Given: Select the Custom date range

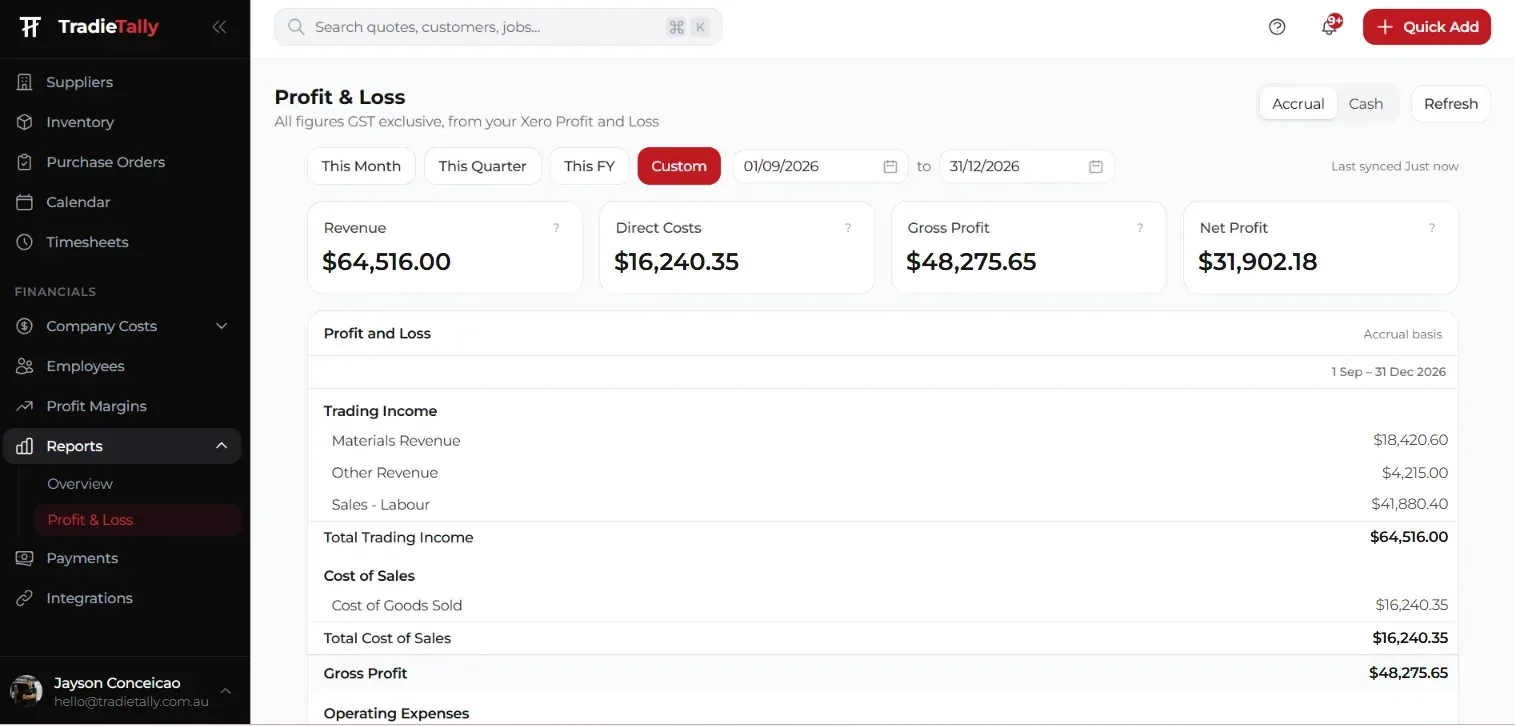Looking at the screenshot, I should click(679, 166).
